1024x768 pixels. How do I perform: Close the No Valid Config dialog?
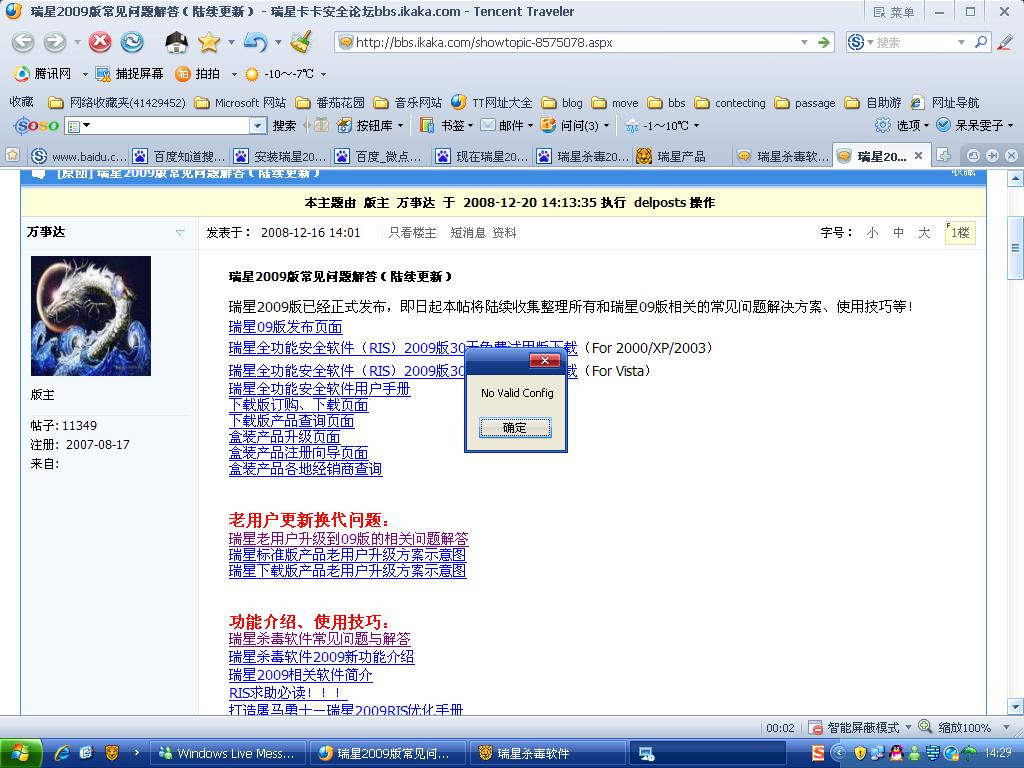pos(544,360)
